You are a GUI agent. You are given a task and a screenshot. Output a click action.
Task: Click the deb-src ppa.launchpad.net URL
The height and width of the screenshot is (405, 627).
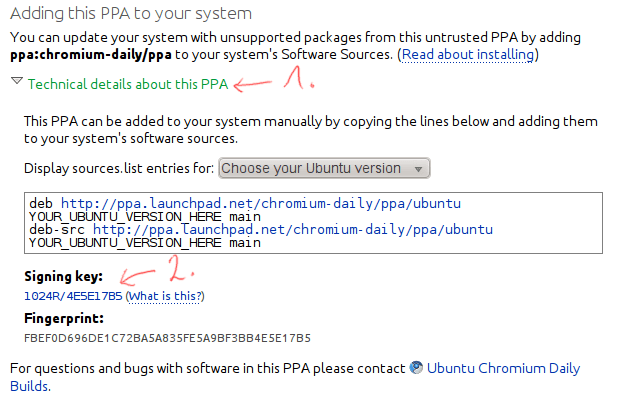[293, 229]
